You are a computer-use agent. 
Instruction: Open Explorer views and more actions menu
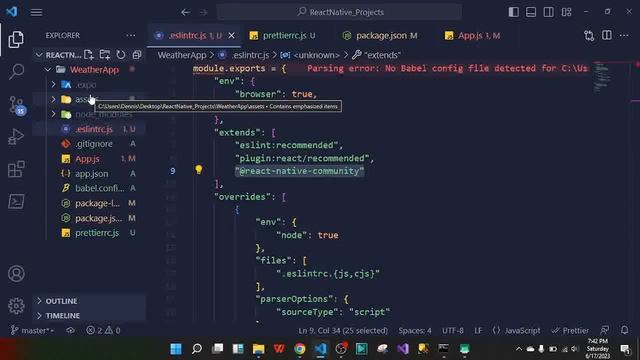pyautogui.click(x=131, y=36)
